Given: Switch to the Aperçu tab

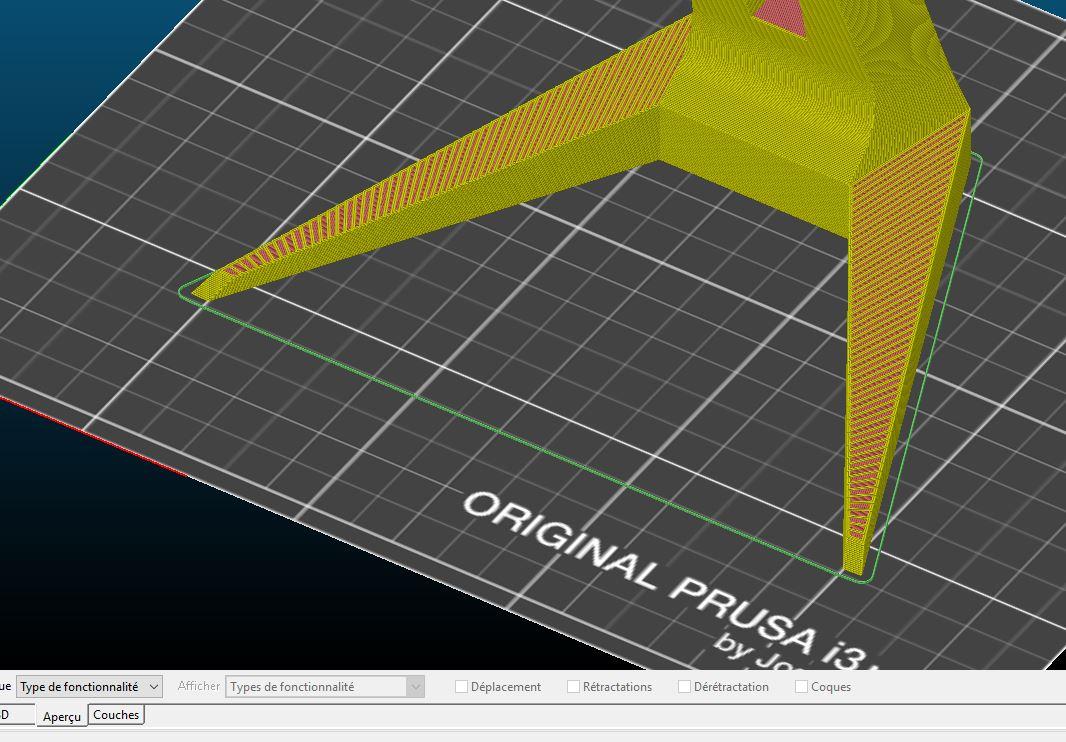Looking at the screenshot, I should (x=61, y=716).
